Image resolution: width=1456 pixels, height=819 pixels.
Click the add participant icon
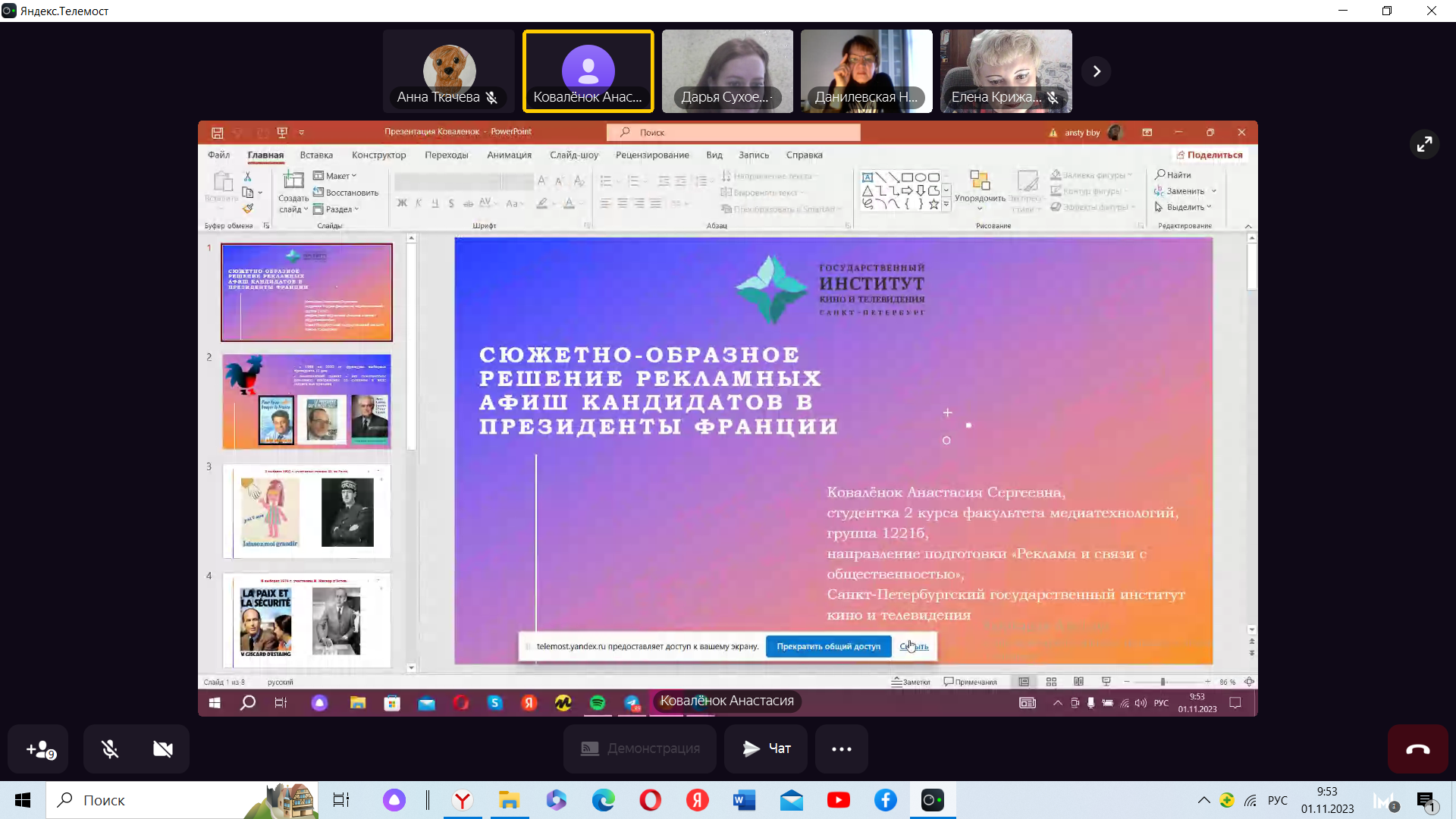tap(39, 749)
